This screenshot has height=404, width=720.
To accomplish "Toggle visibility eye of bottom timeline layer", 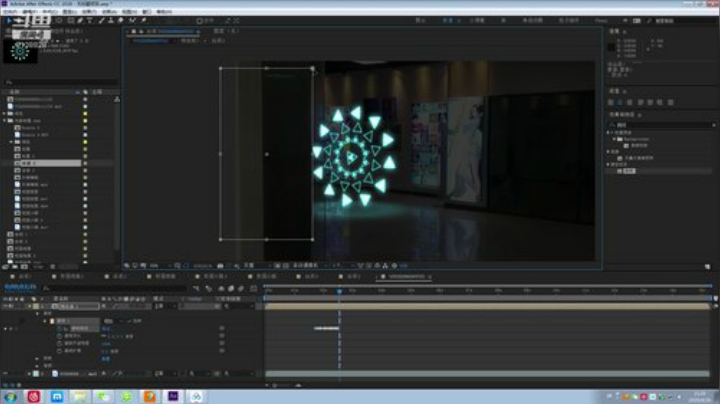I will [x=6, y=374].
